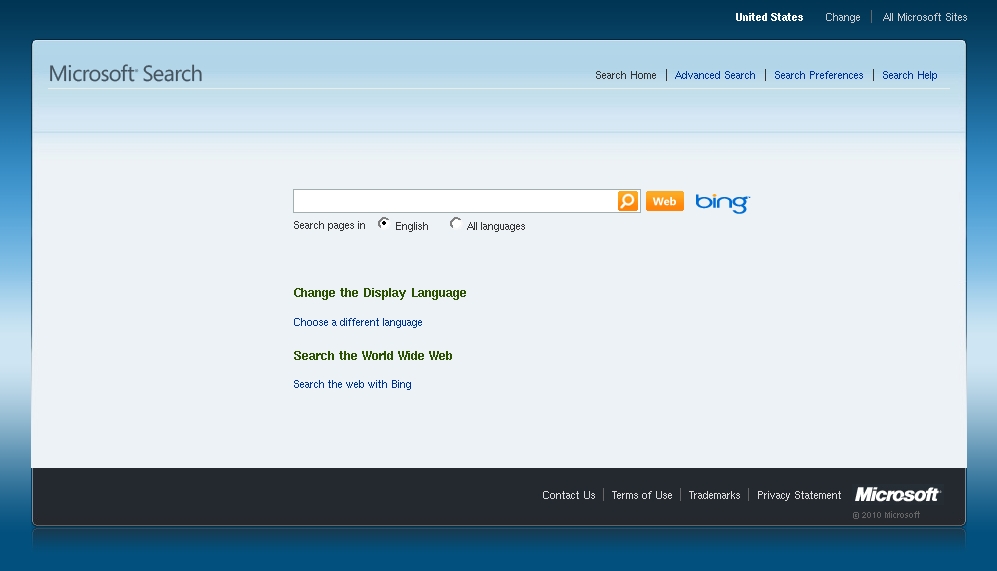Image resolution: width=997 pixels, height=571 pixels.
Task: Open the Trademarks footer link
Action: (x=714, y=495)
